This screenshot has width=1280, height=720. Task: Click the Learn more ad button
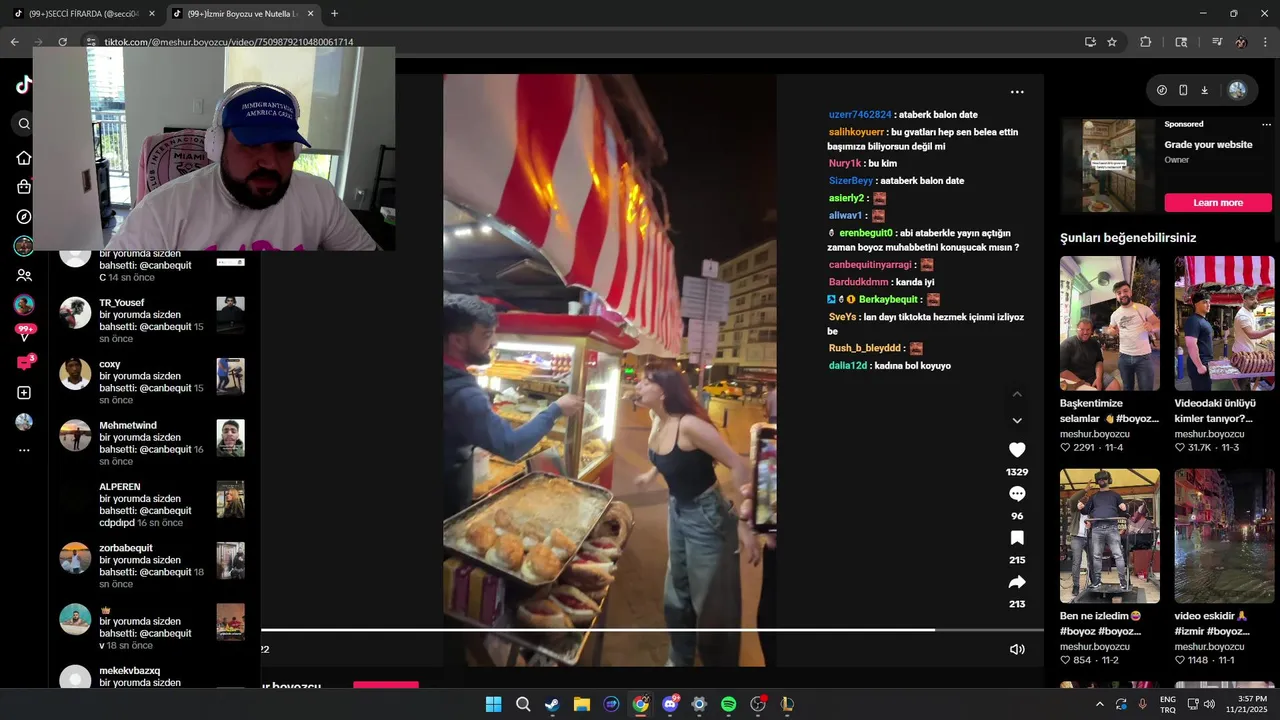[1217, 203]
